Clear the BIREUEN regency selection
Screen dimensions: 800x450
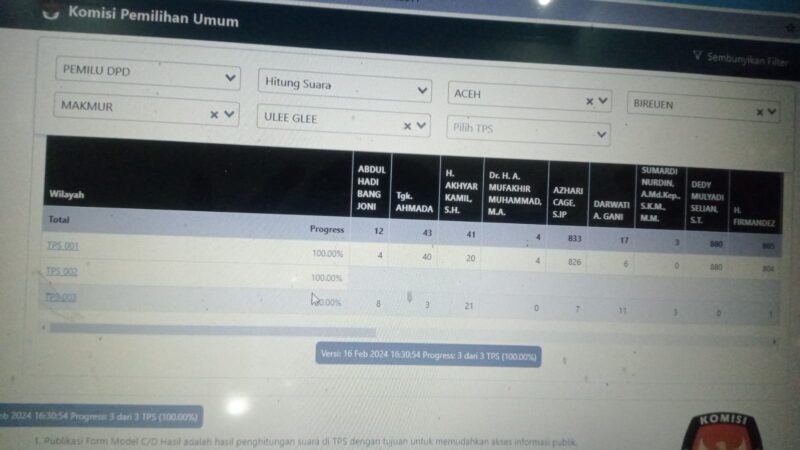pos(760,112)
